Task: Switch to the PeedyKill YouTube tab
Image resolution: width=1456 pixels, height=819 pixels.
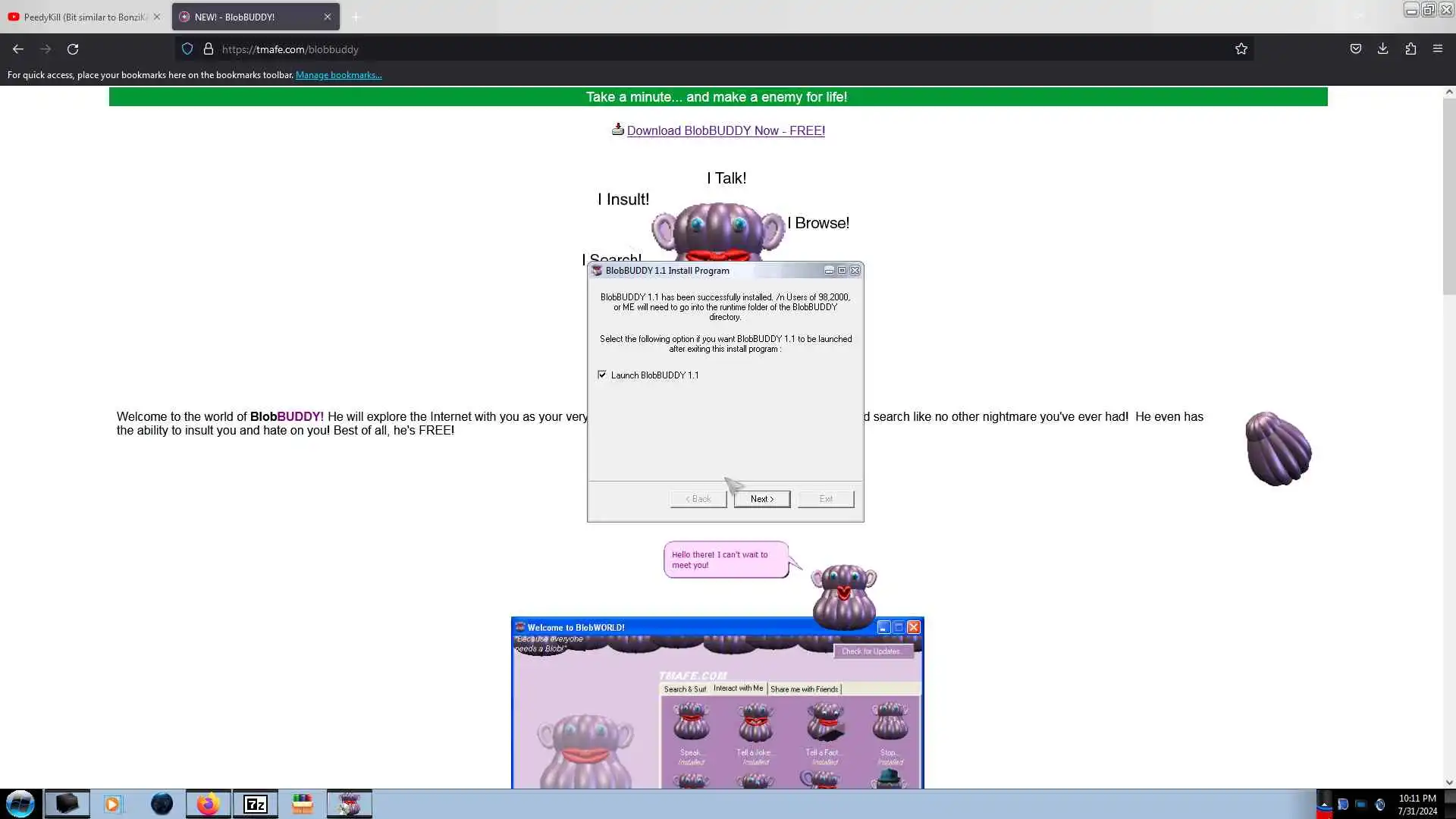Action: 83,17
